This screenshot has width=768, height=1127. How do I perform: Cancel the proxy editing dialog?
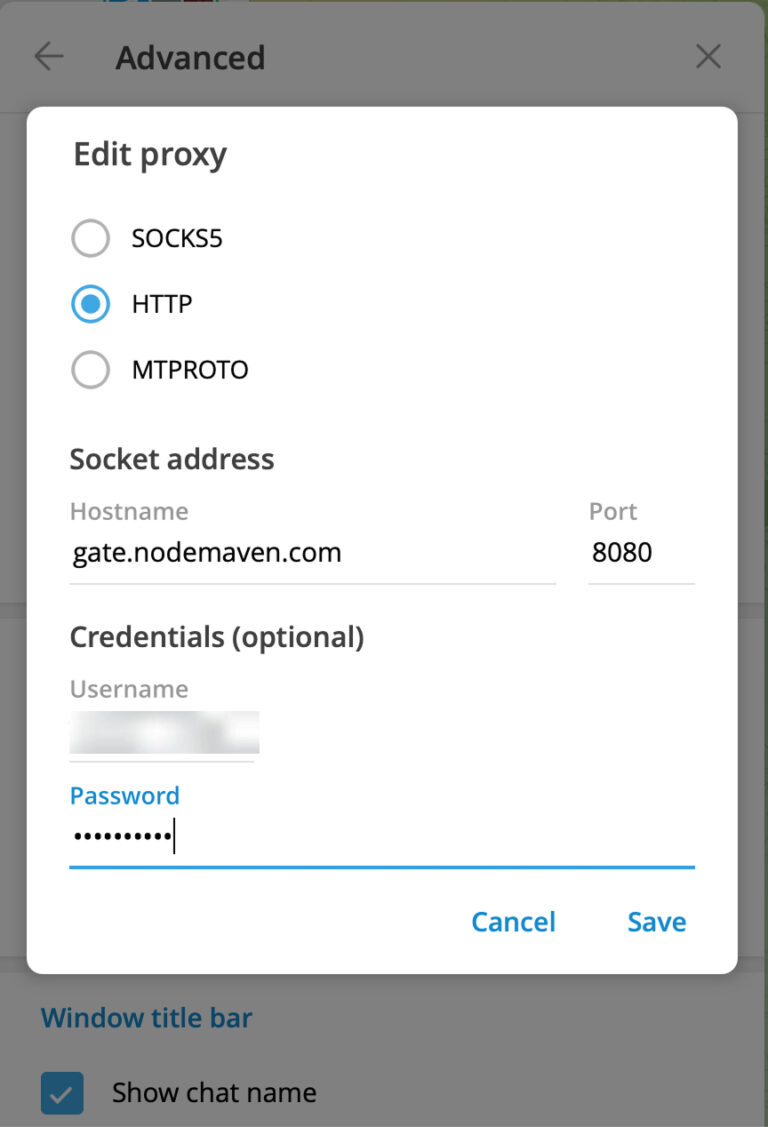point(513,921)
